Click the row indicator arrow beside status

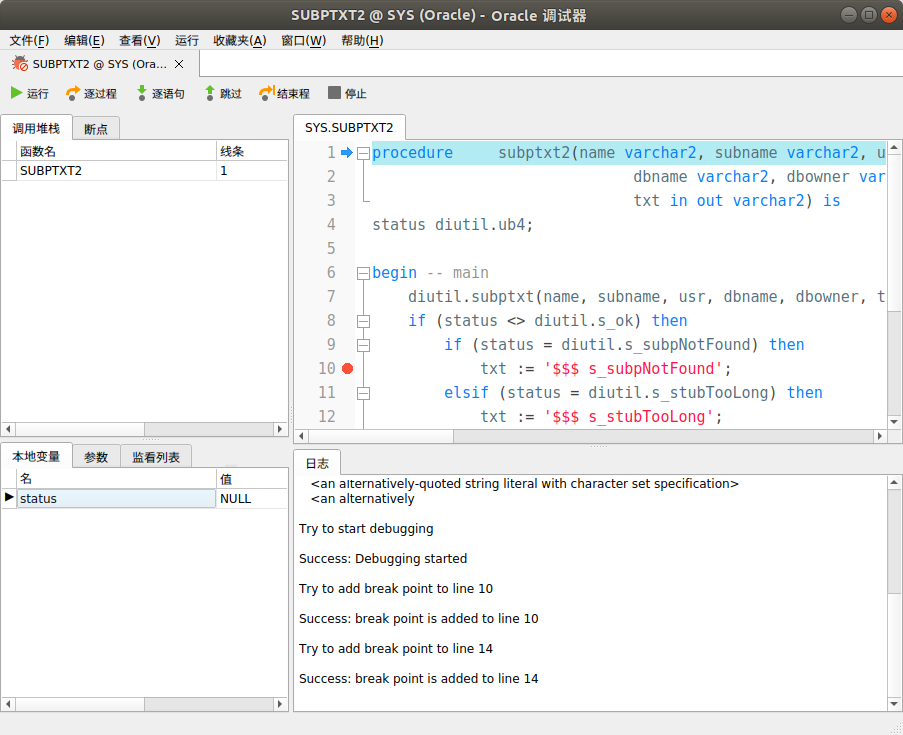click(9, 497)
